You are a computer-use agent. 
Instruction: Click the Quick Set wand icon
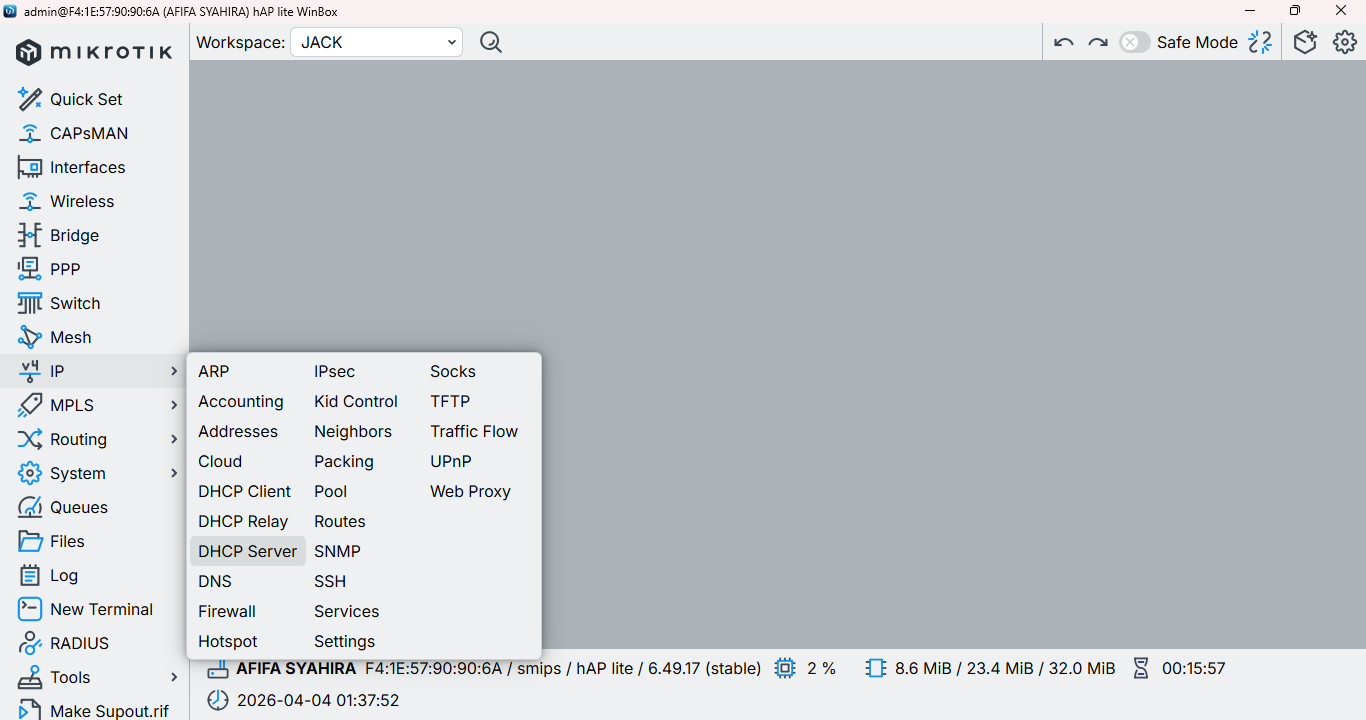point(30,99)
